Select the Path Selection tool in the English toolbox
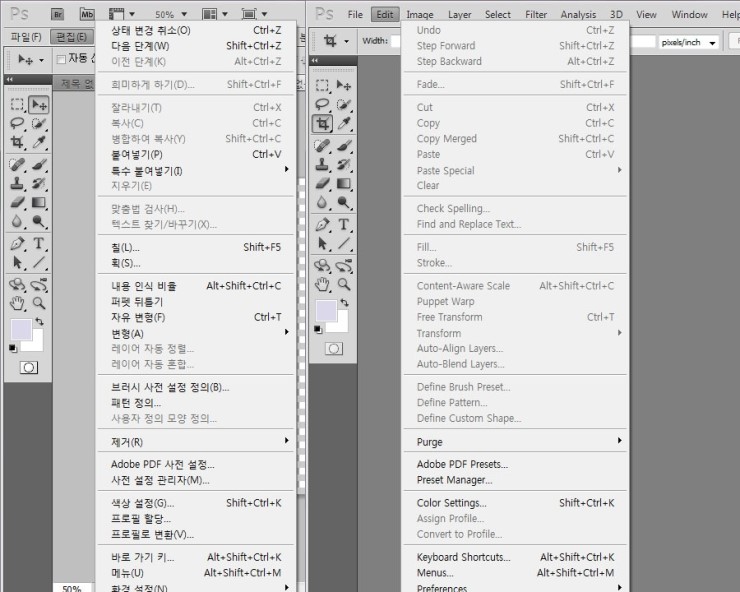Viewport: 740px width, 592px height. coord(322,244)
